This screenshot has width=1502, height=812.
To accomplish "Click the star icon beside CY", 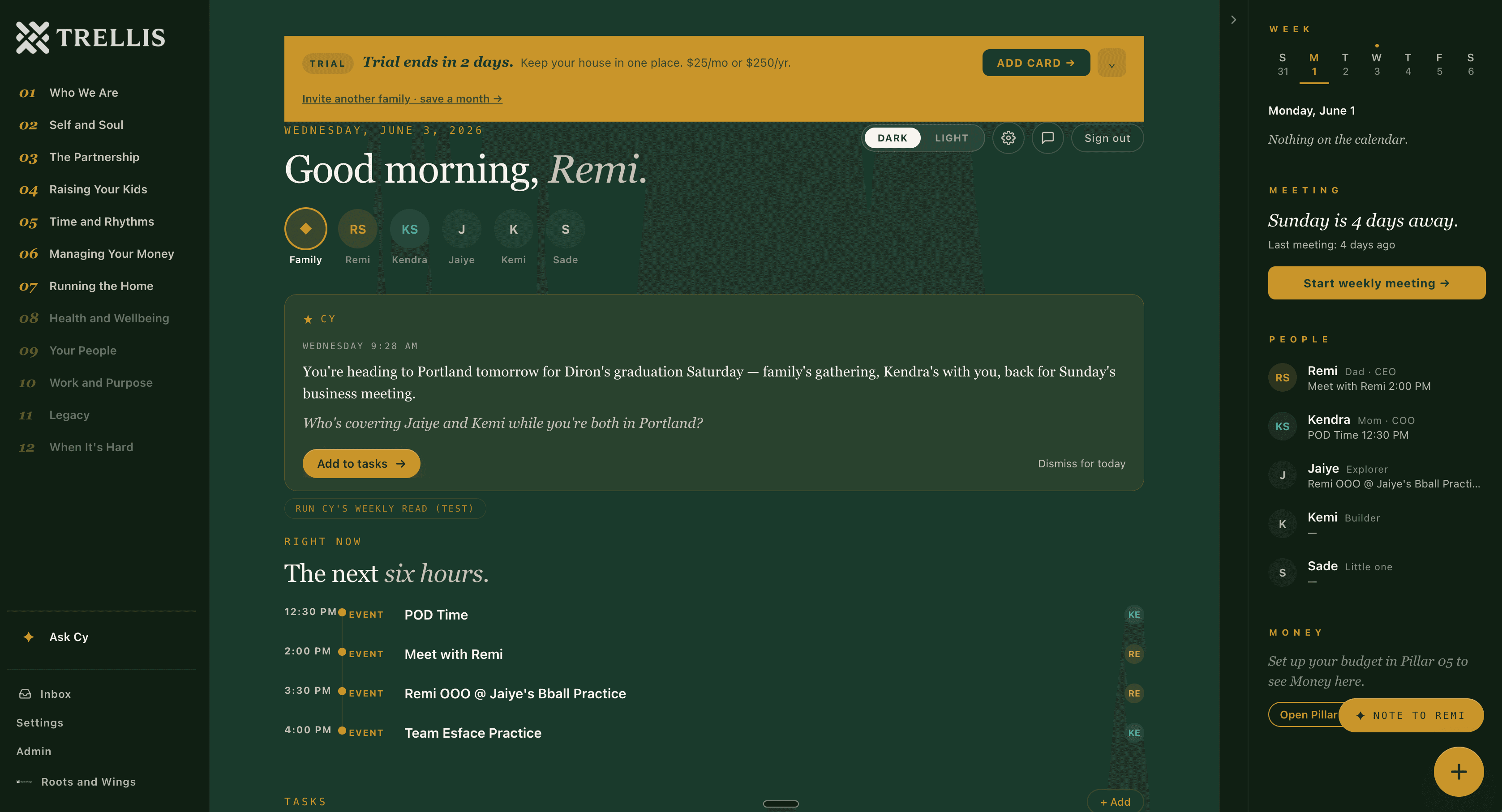I will click(308, 319).
